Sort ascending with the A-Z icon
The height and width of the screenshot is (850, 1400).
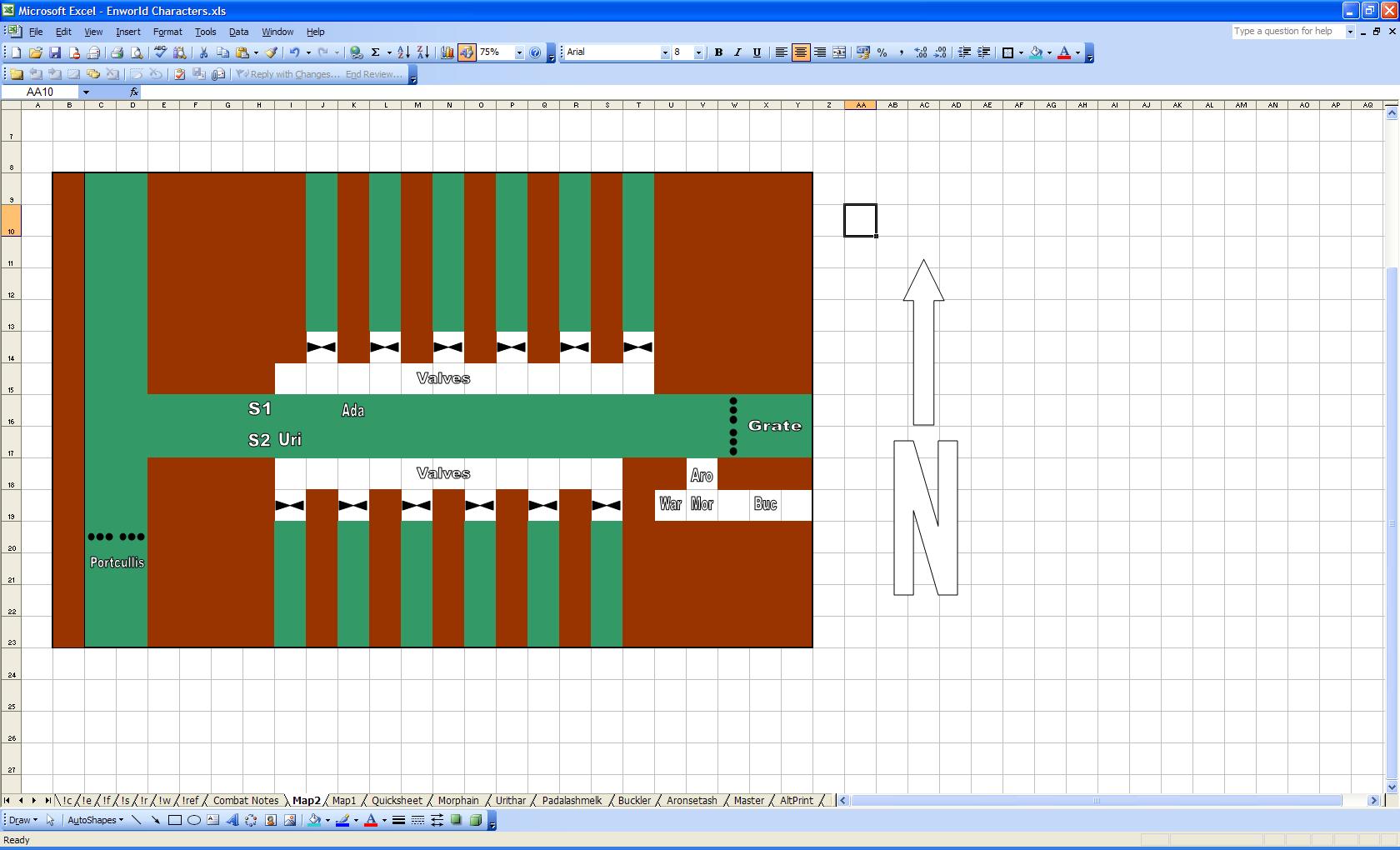pyautogui.click(x=403, y=52)
